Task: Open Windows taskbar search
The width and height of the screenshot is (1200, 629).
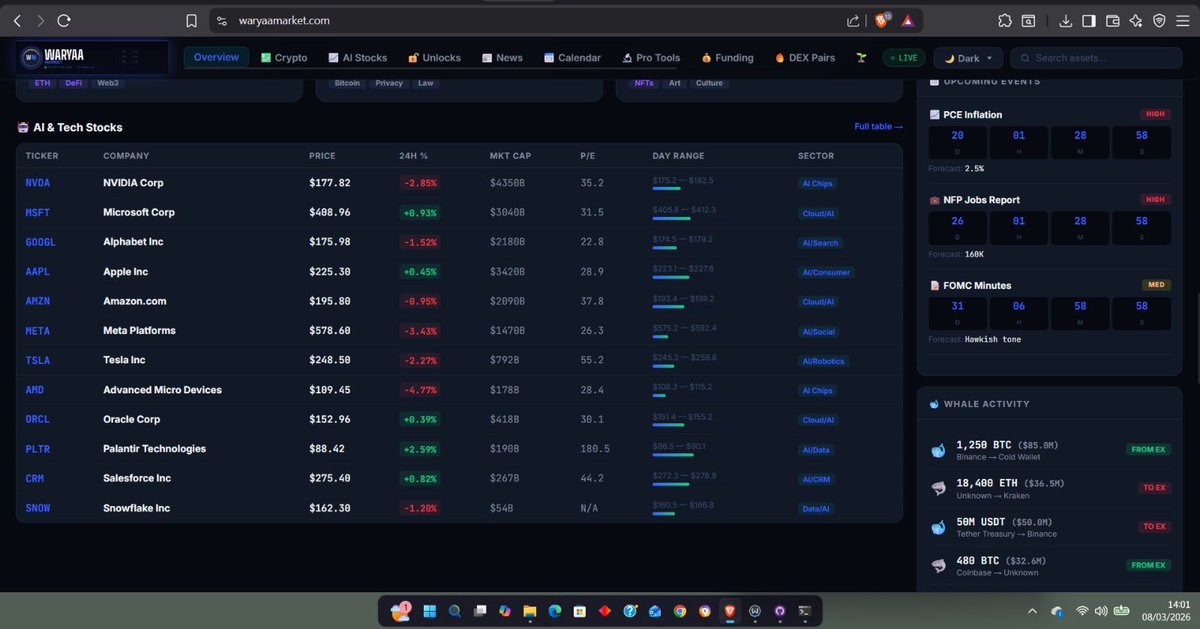Action: pos(455,611)
